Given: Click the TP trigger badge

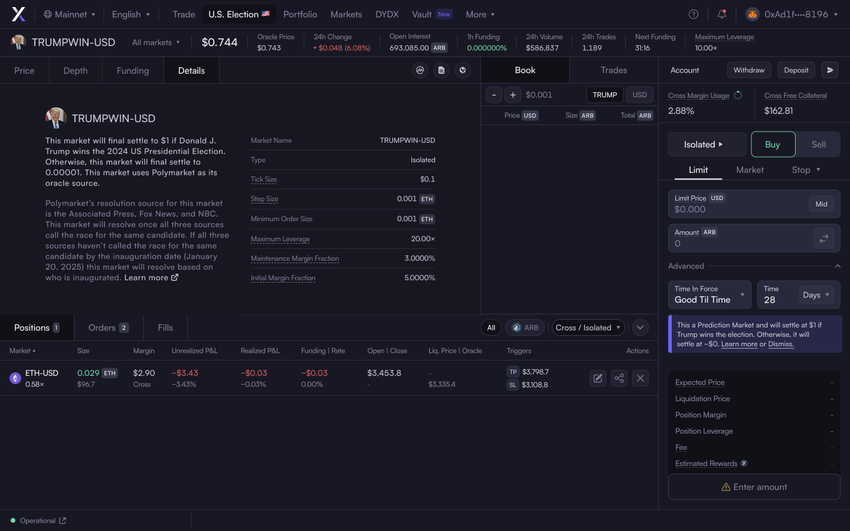Looking at the screenshot, I should tap(513, 372).
